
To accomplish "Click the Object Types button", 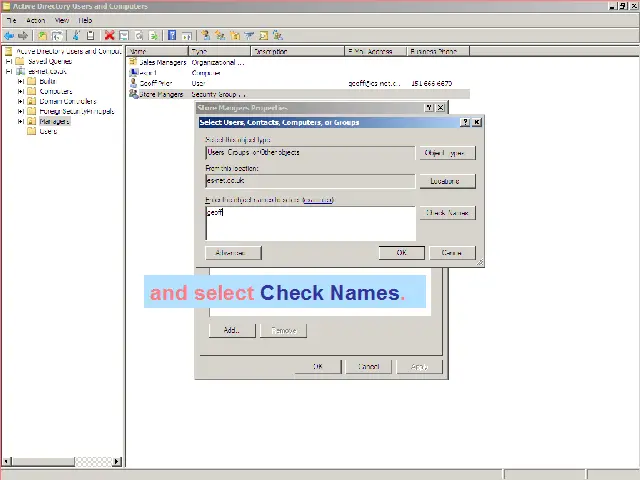I will coord(445,153).
